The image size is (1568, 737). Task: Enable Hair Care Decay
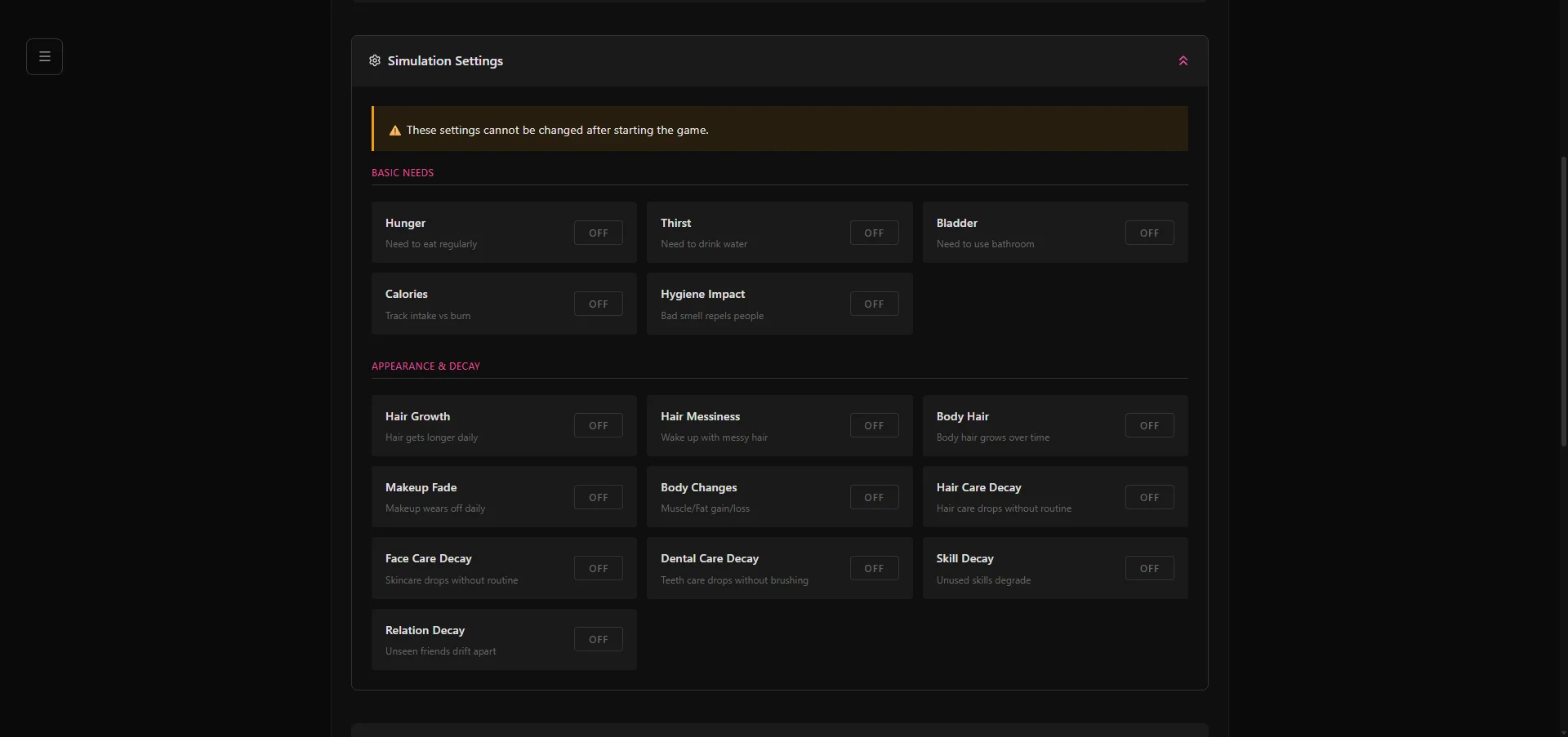(x=1149, y=497)
